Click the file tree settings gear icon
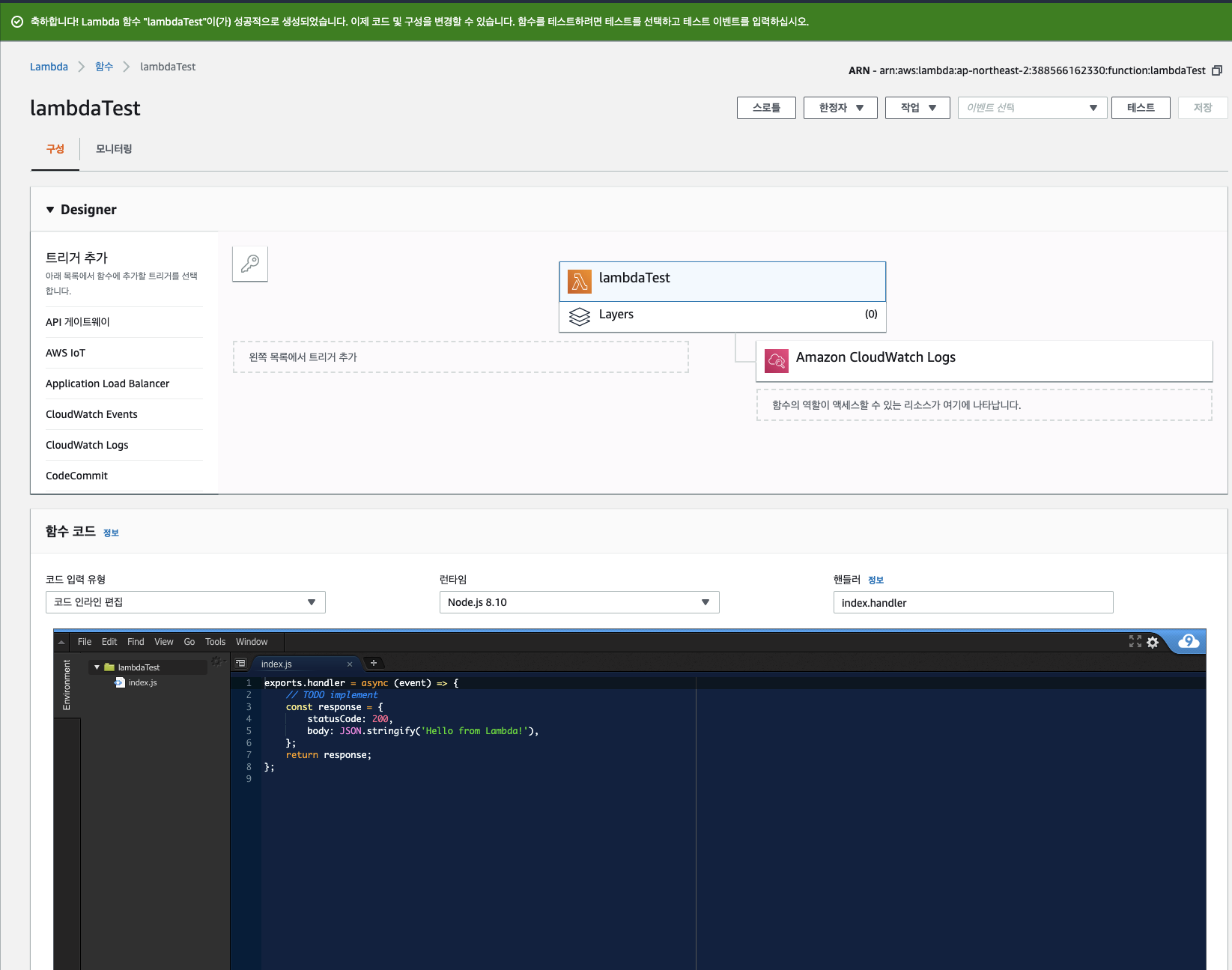The image size is (1232, 970). [x=216, y=661]
